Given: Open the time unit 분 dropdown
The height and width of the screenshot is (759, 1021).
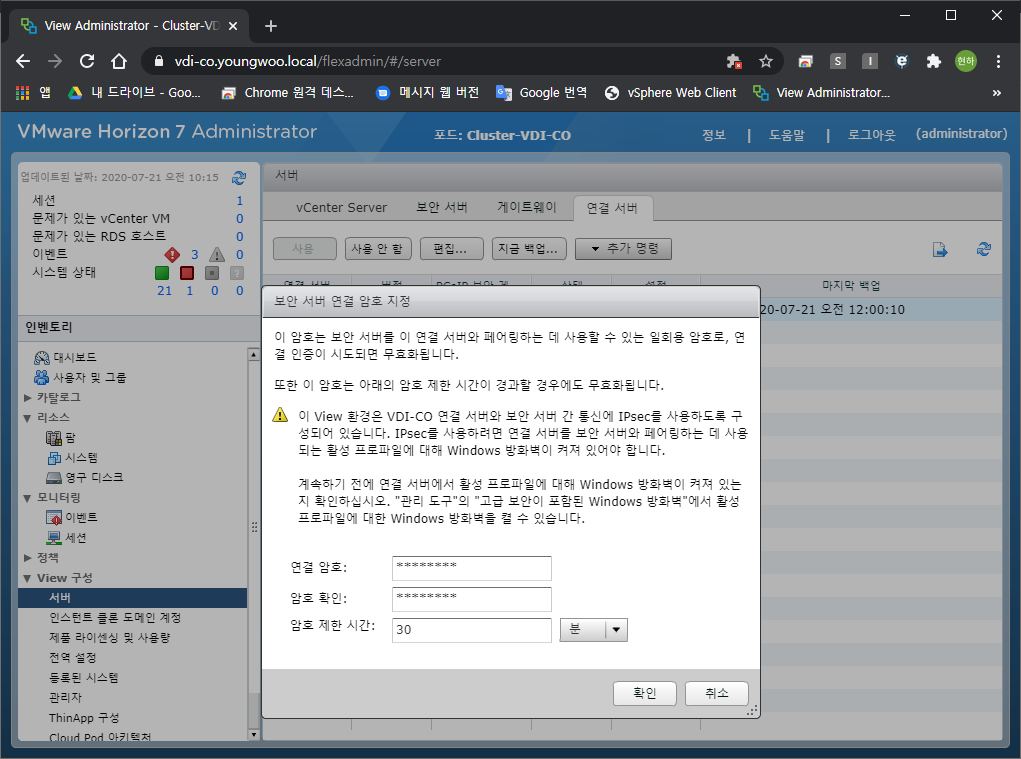Looking at the screenshot, I should (593, 629).
